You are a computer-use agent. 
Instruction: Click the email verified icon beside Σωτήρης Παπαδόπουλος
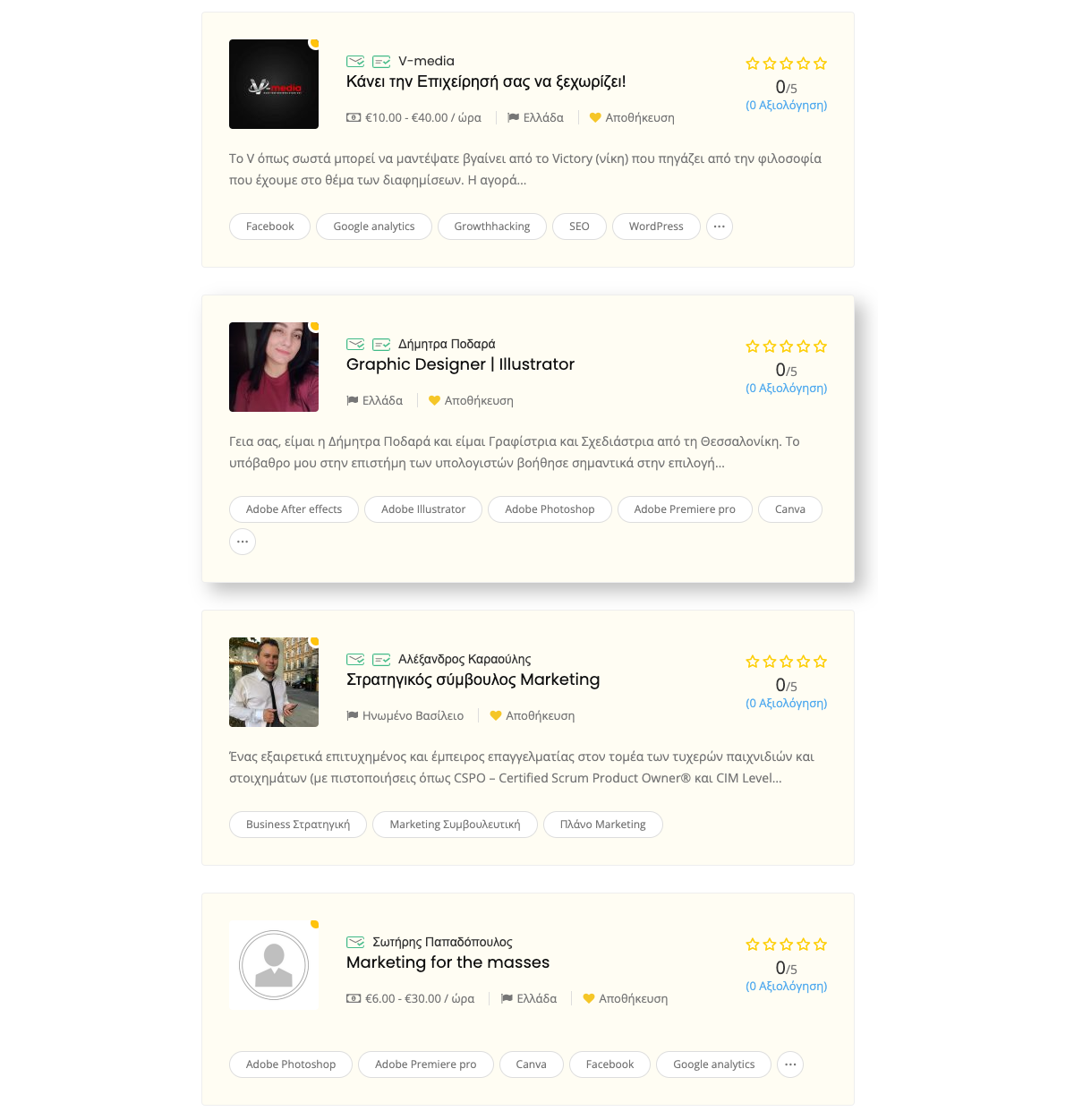coord(355,942)
